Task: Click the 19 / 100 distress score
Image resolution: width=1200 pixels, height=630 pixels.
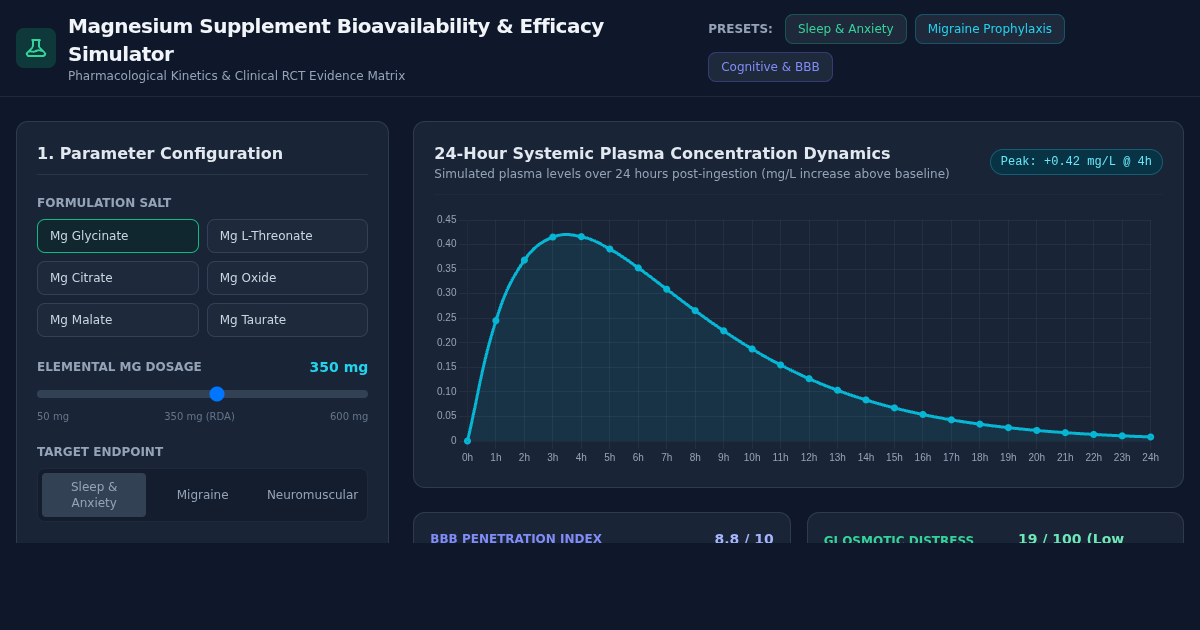Action: coord(1071,539)
